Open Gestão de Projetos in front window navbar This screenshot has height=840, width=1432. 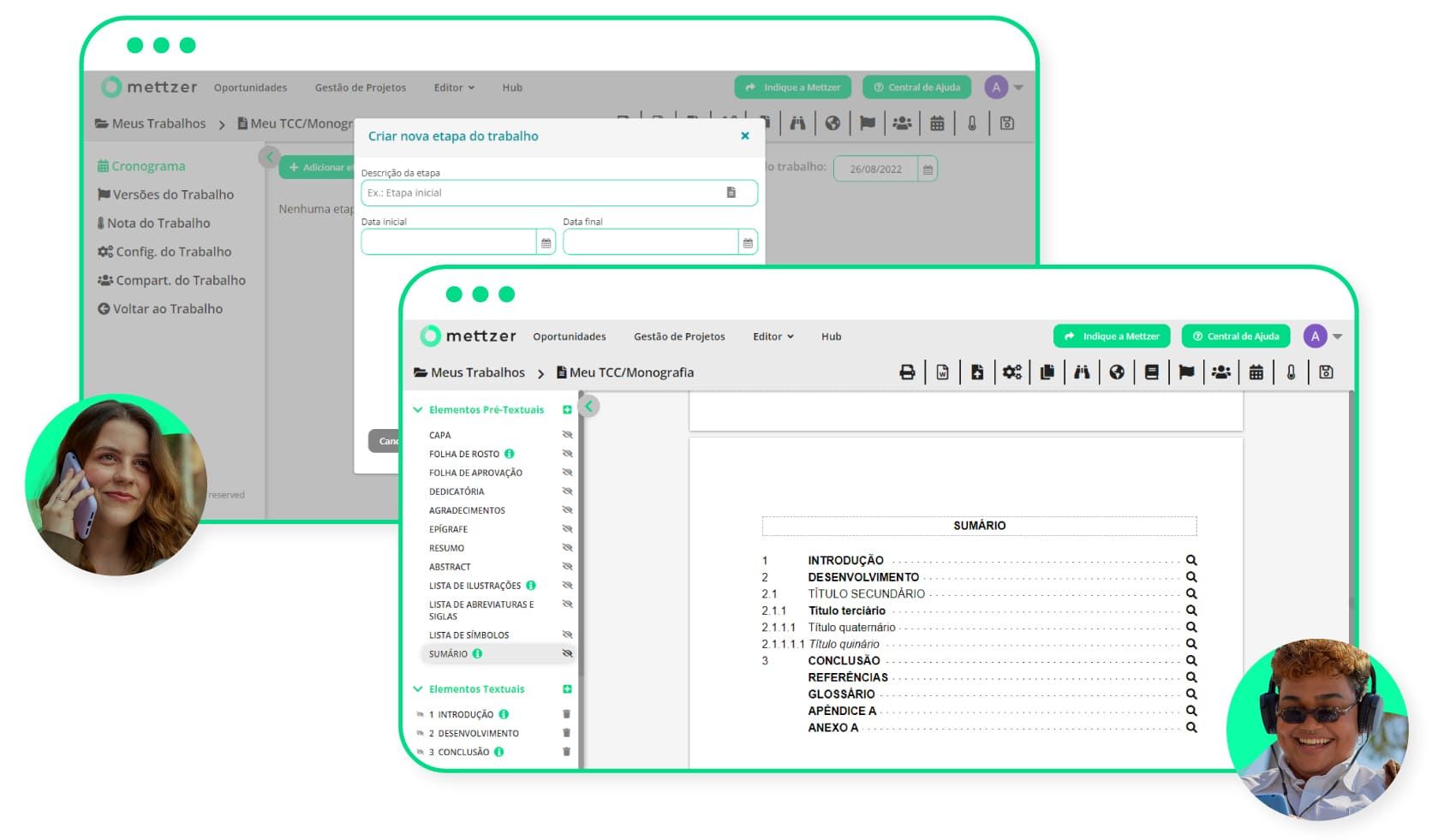[679, 337]
